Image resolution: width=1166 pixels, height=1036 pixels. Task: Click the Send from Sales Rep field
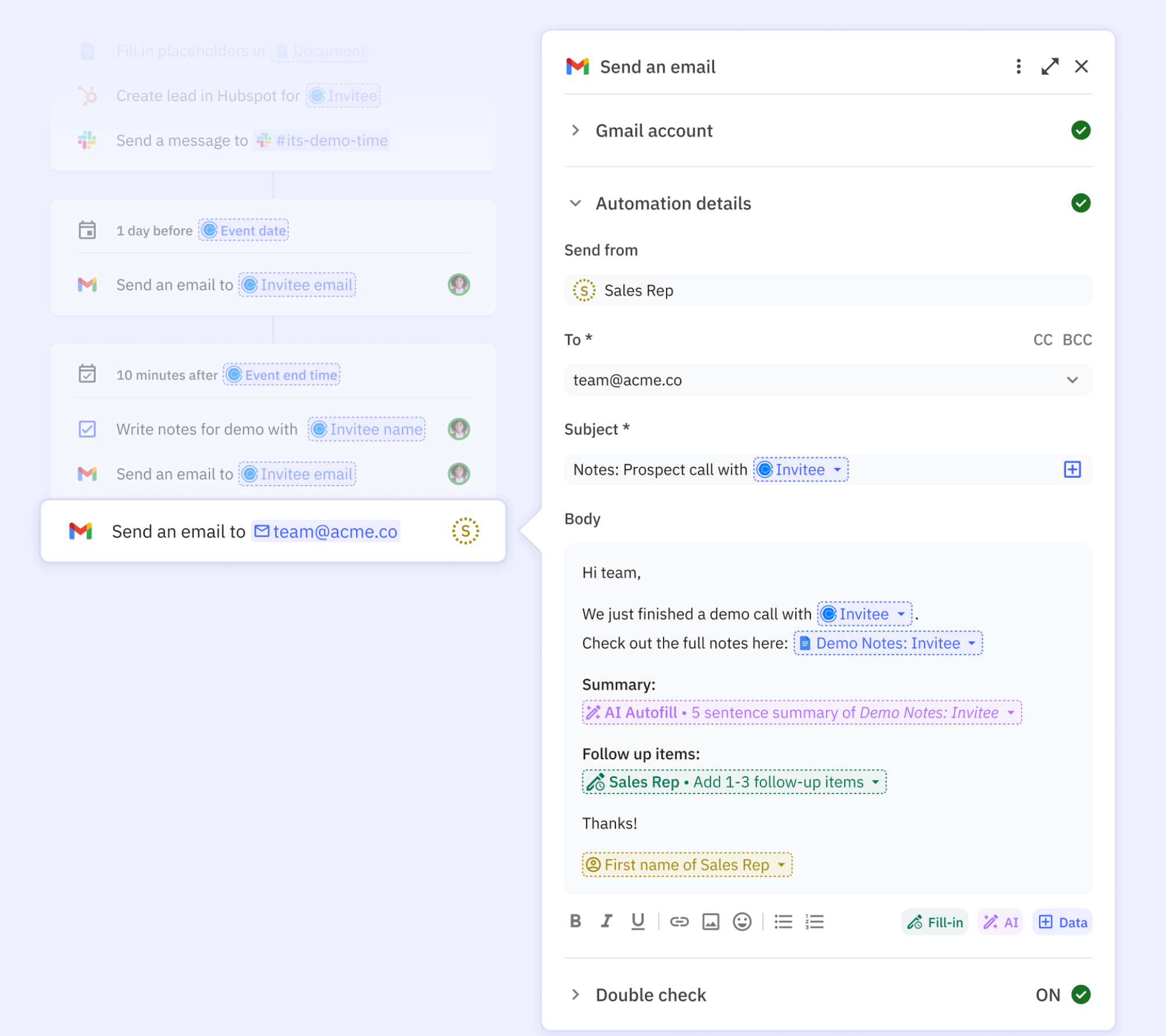pos(827,291)
